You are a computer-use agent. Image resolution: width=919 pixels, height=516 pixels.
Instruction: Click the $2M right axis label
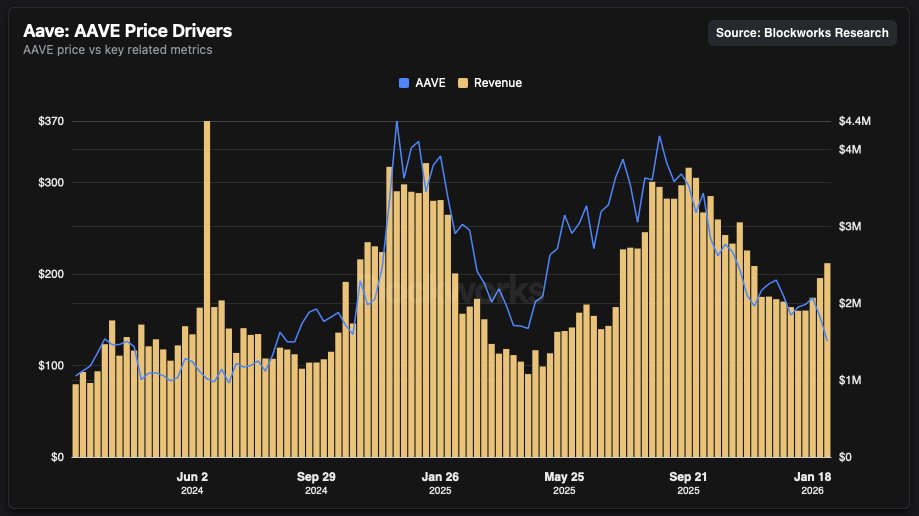[850, 303]
